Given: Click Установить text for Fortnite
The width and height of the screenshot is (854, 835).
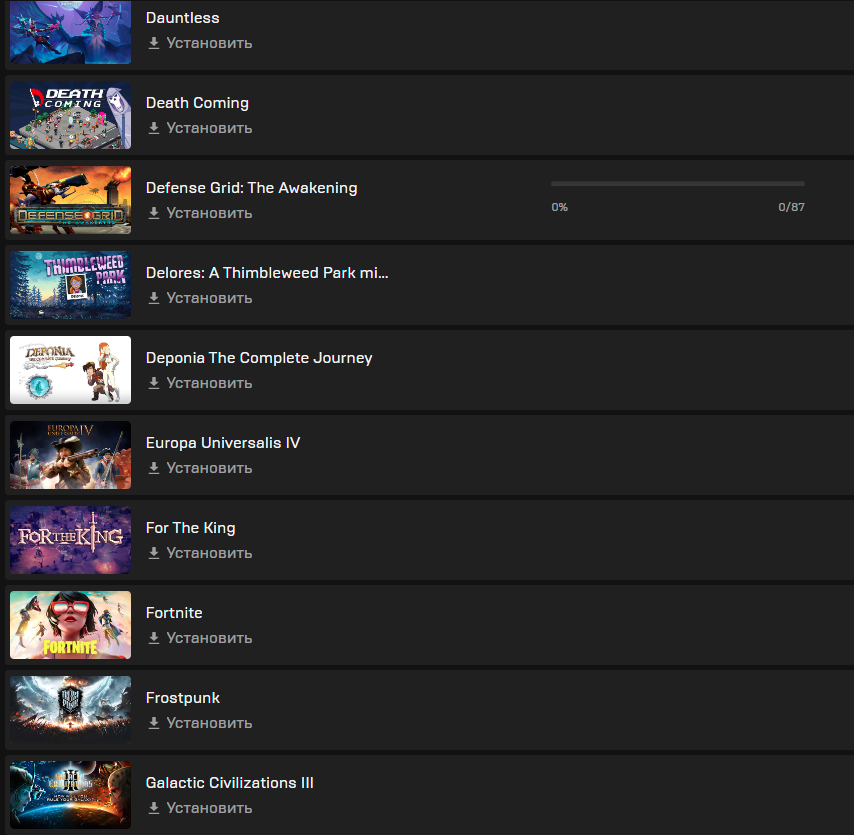Looking at the screenshot, I should pyautogui.click(x=209, y=638).
